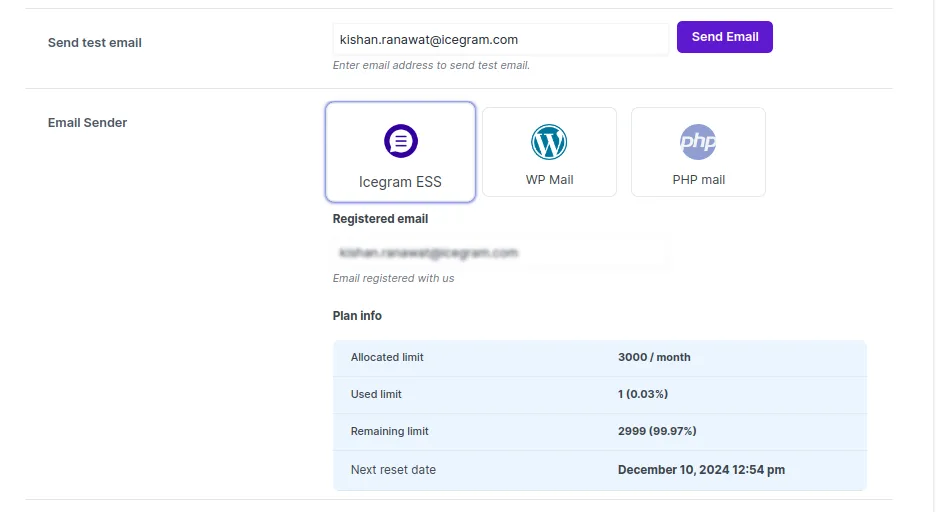
Task: Click the Remaining limit row label
Action: pyautogui.click(x=389, y=431)
